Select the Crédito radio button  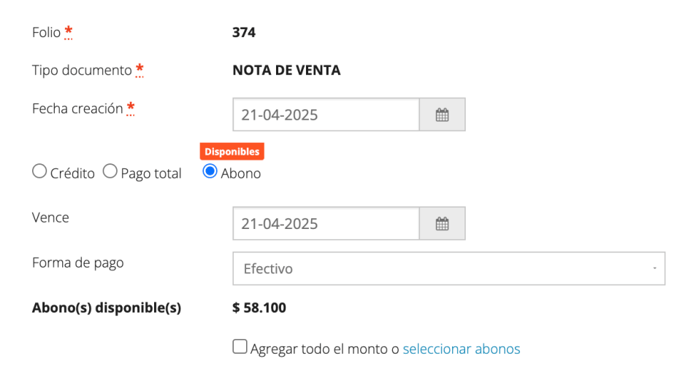click(x=39, y=171)
